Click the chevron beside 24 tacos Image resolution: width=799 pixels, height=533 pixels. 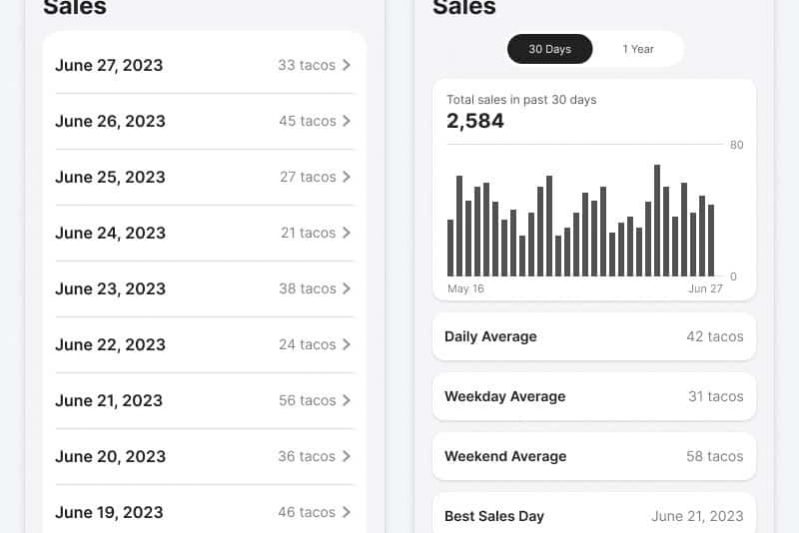coord(346,345)
